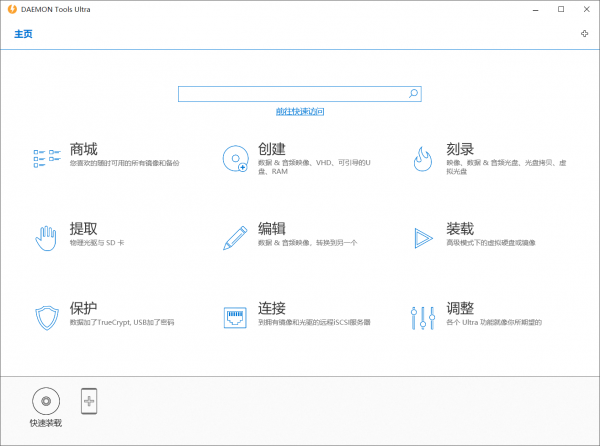Open the 调整 heading

coord(460,308)
